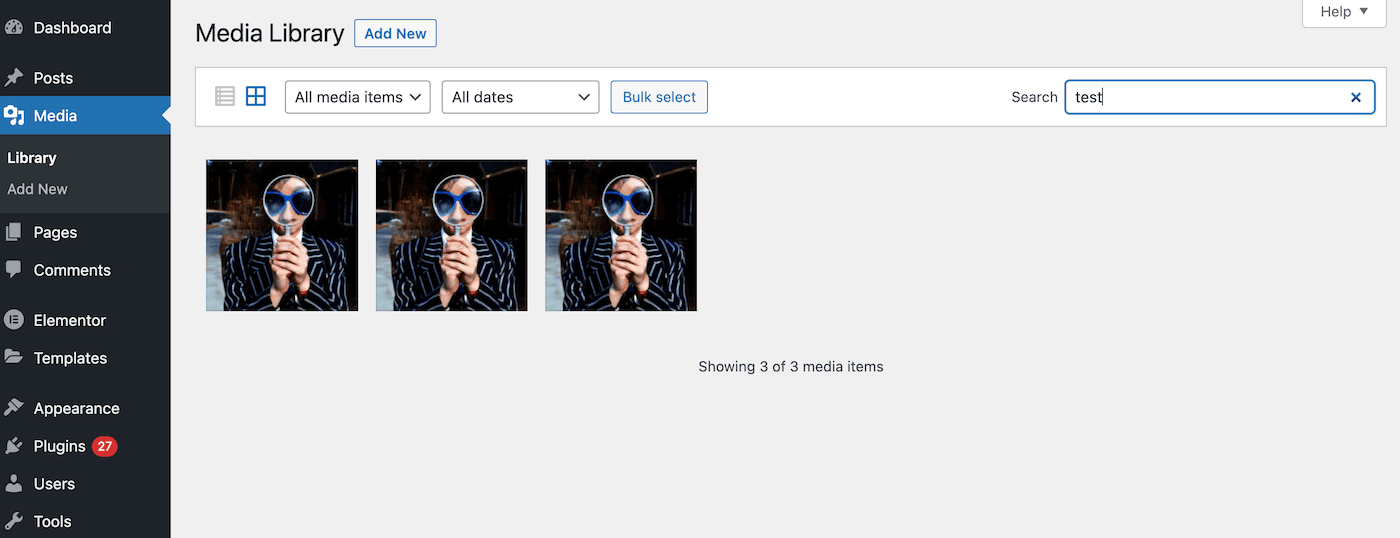Open the All media items dropdown
This screenshot has height=538, width=1400.
point(357,97)
